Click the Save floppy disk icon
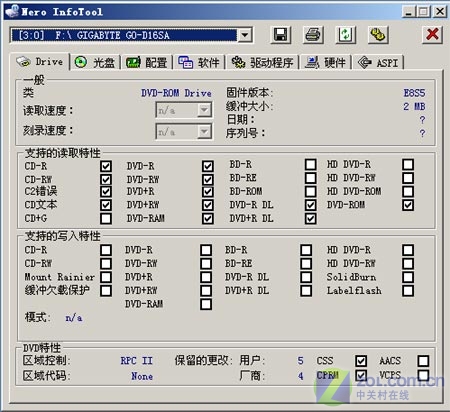 (280, 35)
